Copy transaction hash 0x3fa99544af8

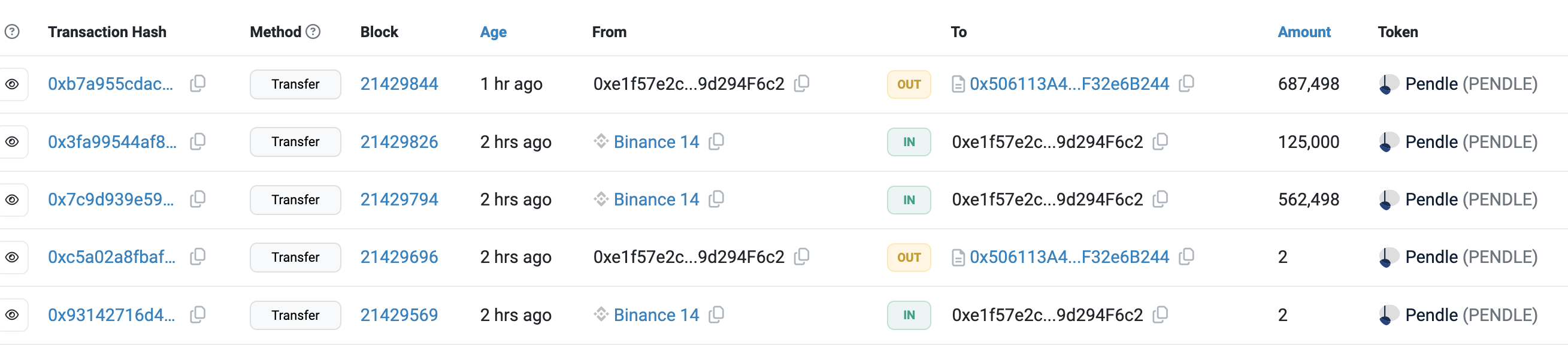(198, 141)
